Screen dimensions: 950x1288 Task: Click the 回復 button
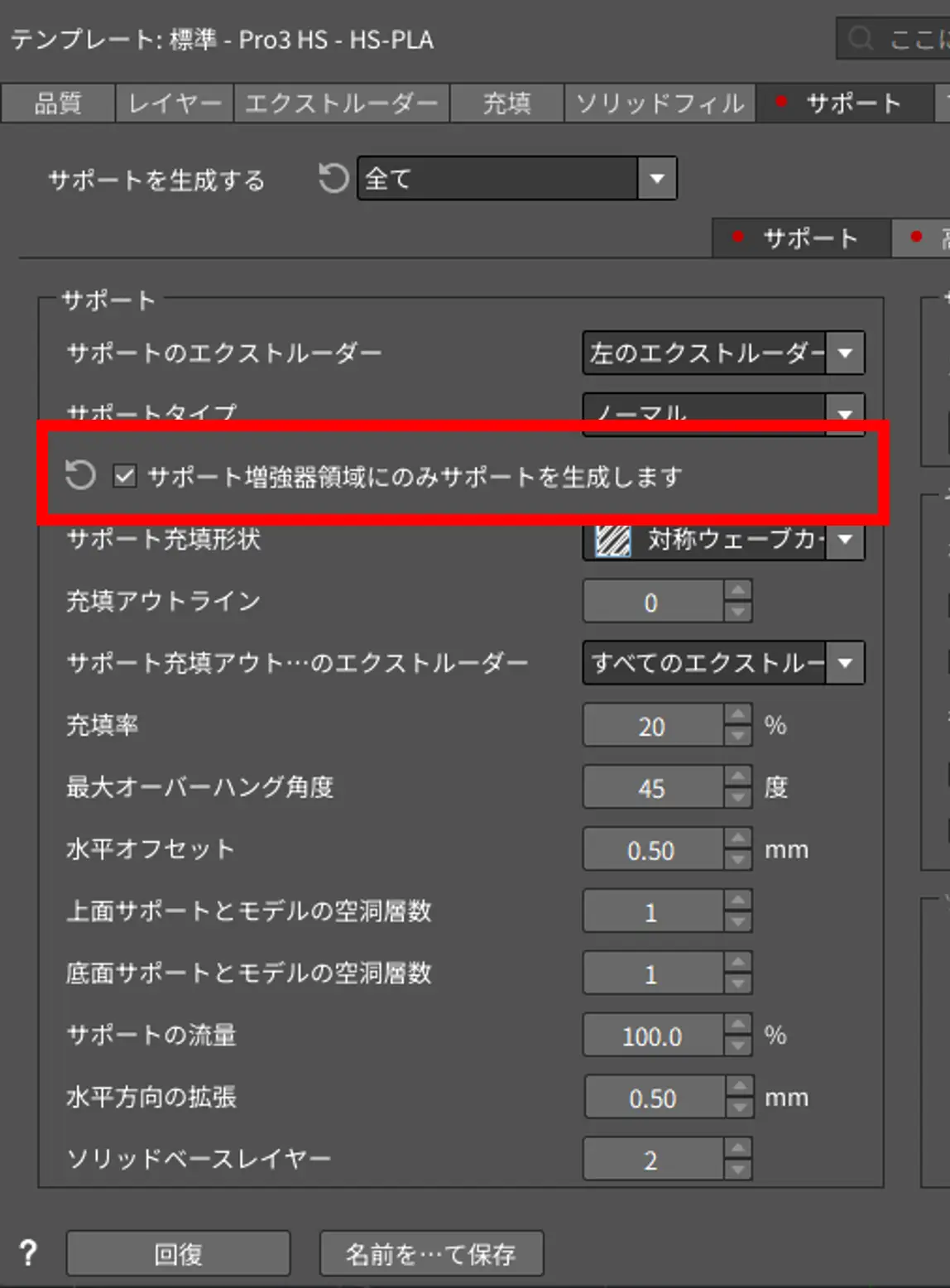point(178,1254)
